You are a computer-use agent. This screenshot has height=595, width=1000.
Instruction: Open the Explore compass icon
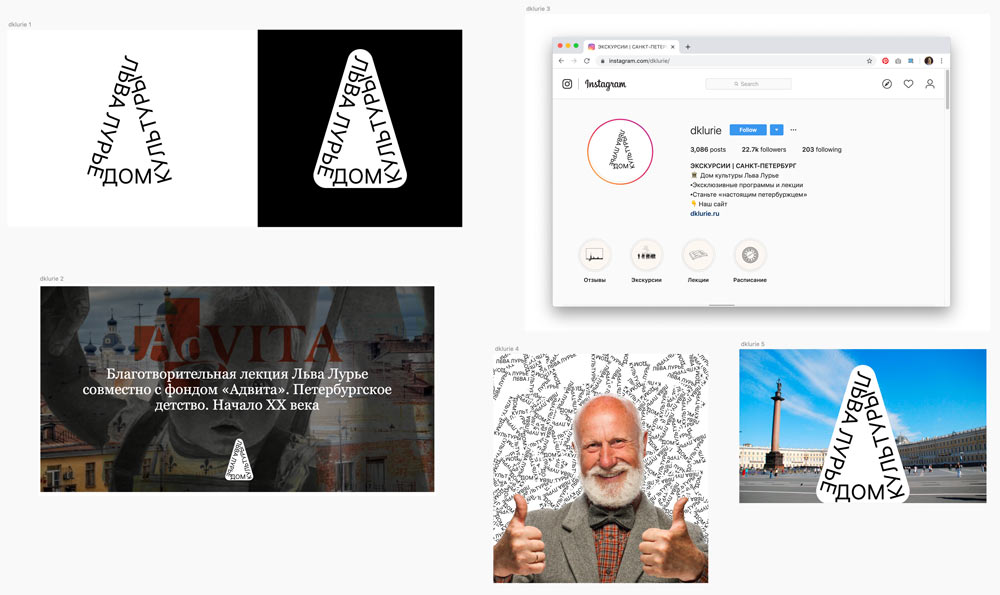tap(886, 84)
